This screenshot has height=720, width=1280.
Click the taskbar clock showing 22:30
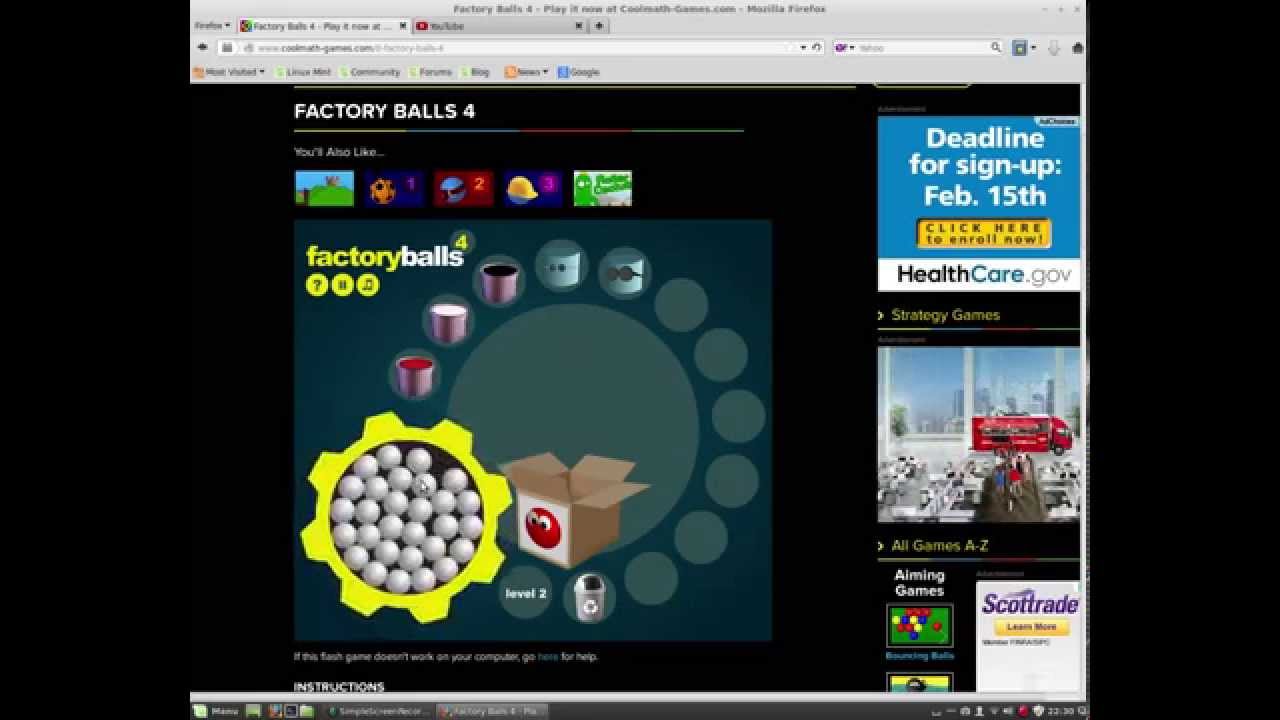[x=1060, y=711]
